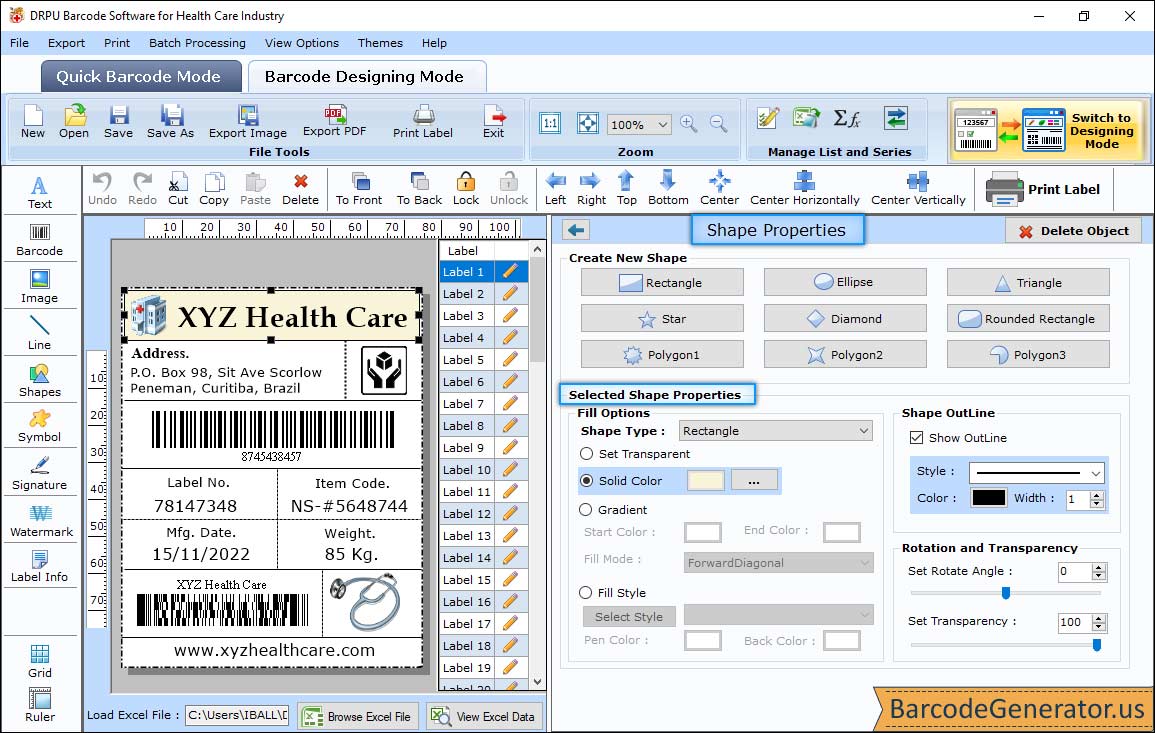
Task: Toggle the Ruler display
Action: (x=40, y=705)
